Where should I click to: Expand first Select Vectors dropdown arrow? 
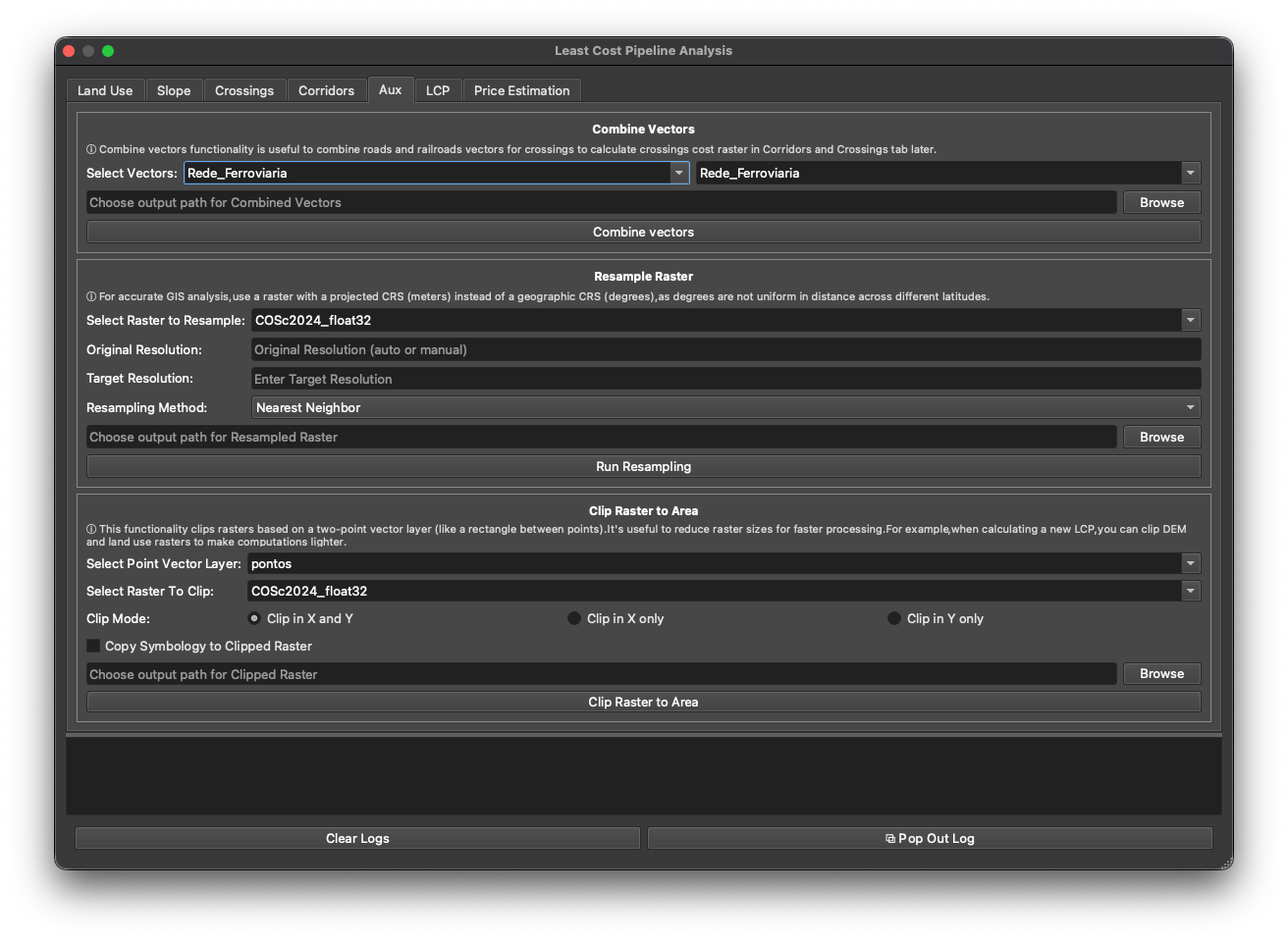point(679,173)
